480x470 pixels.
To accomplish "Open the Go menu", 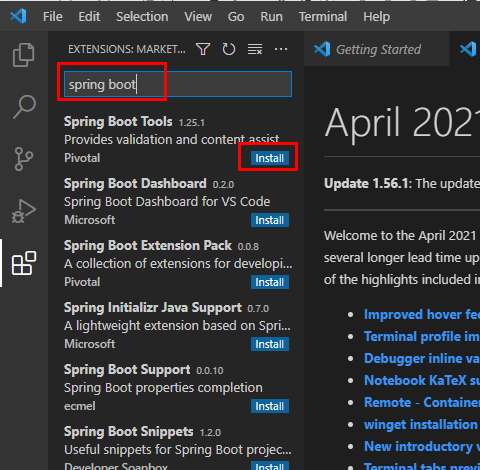I will point(236,17).
